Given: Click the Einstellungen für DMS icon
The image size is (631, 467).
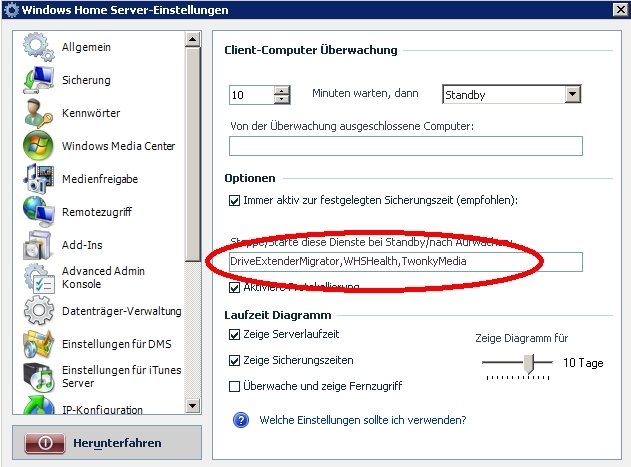Looking at the screenshot, I should (38, 344).
